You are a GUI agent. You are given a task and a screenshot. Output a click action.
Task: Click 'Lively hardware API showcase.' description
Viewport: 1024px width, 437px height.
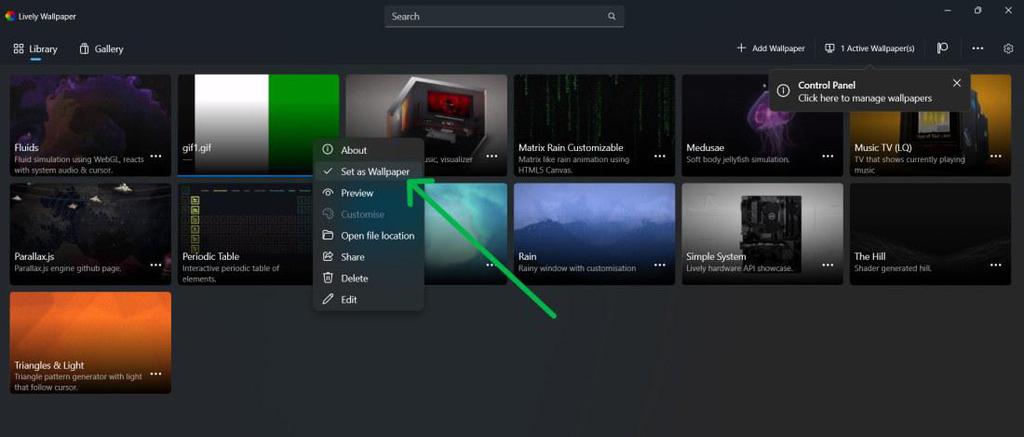point(739,268)
